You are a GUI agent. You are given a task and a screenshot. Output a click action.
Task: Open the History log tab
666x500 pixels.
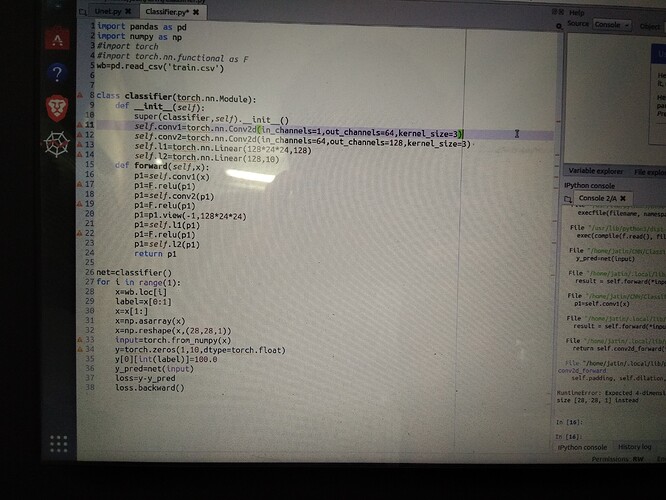634,447
